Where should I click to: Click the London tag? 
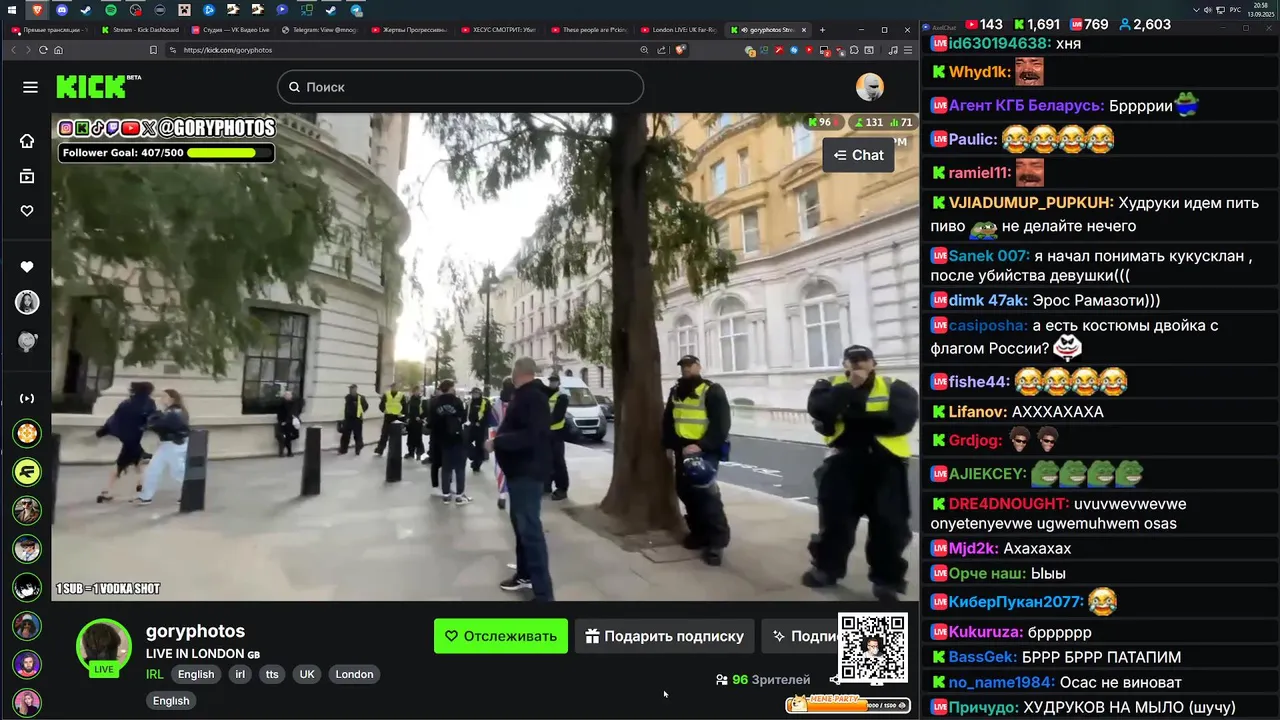[354, 674]
